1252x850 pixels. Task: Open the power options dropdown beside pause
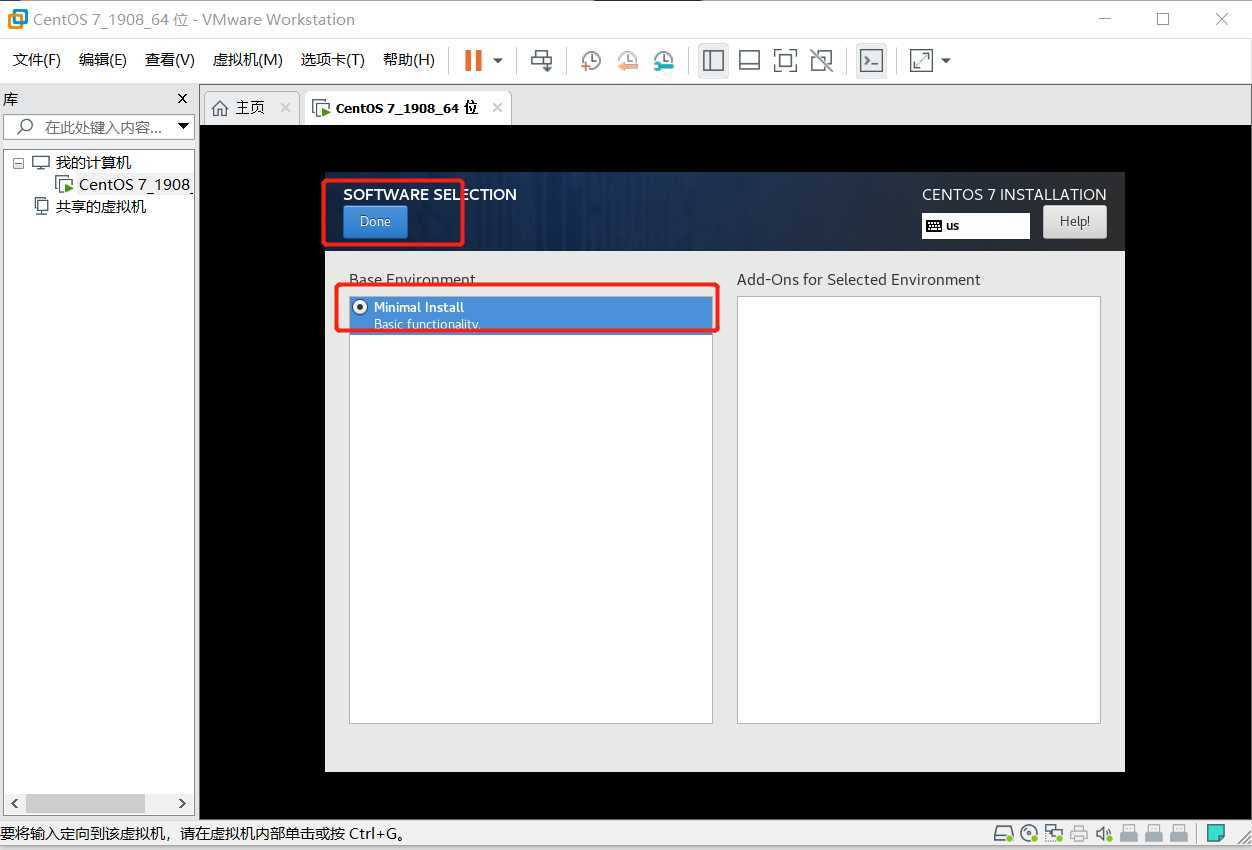pos(497,61)
